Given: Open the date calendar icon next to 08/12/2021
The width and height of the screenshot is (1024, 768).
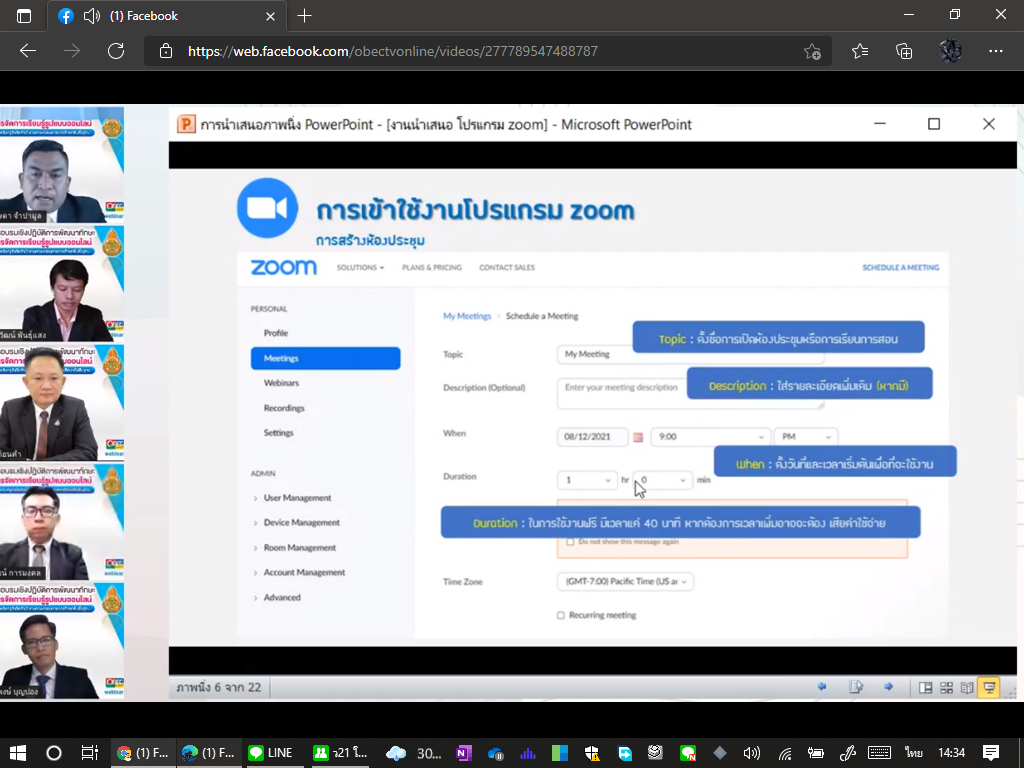Looking at the screenshot, I should (638, 437).
